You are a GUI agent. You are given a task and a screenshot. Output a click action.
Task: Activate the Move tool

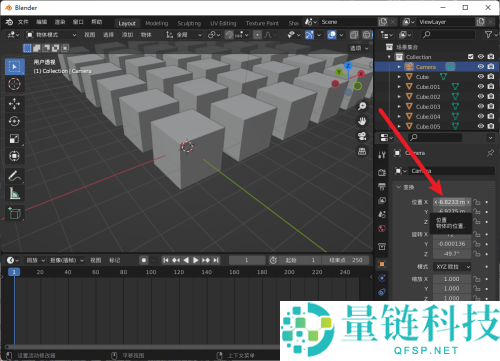coord(14,104)
